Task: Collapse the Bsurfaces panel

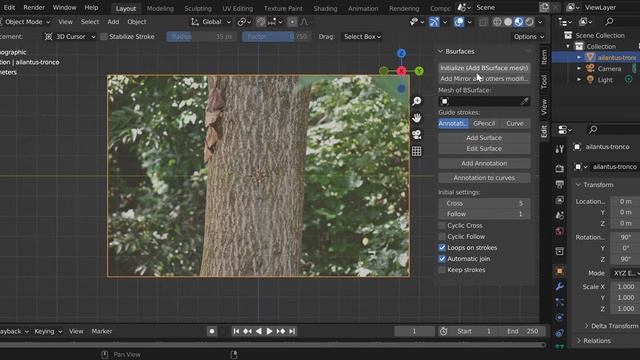Action: [440, 51]
